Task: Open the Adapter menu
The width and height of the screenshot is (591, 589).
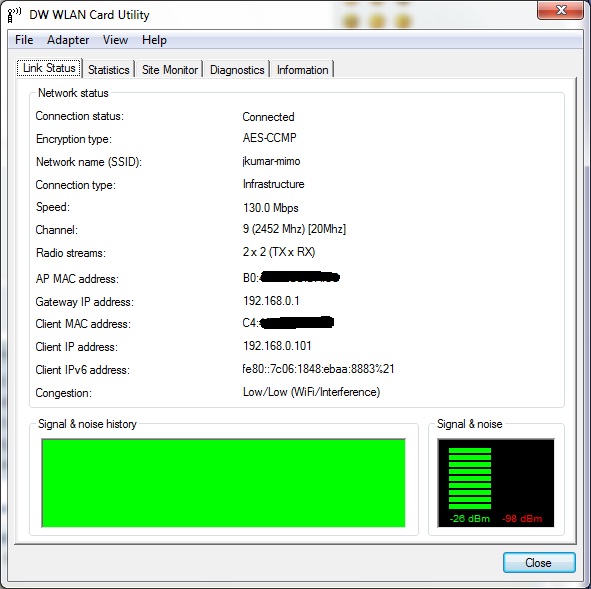Action: click(x=68, y=40)
